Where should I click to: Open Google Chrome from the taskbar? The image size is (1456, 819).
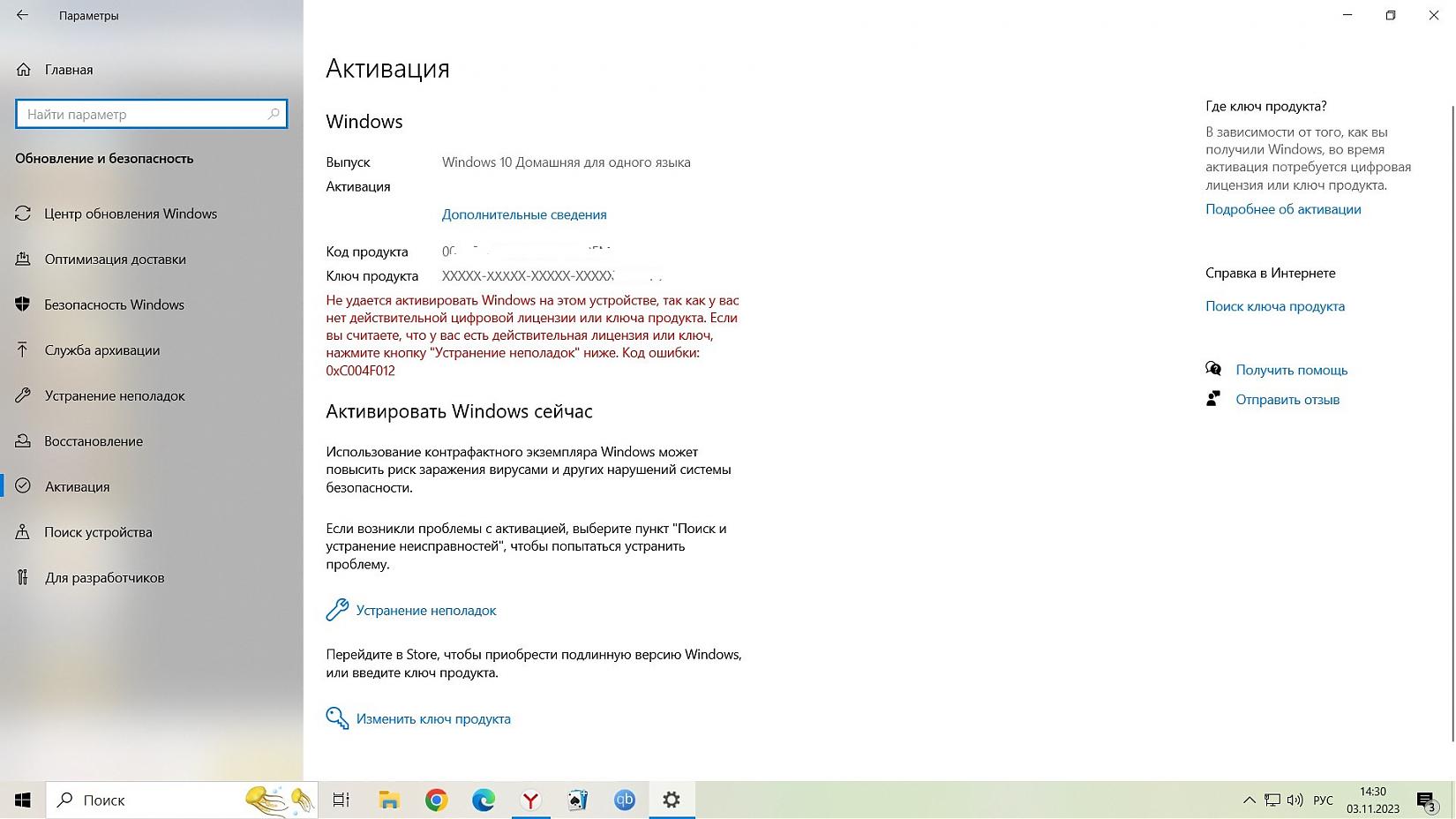click(436, 800)
